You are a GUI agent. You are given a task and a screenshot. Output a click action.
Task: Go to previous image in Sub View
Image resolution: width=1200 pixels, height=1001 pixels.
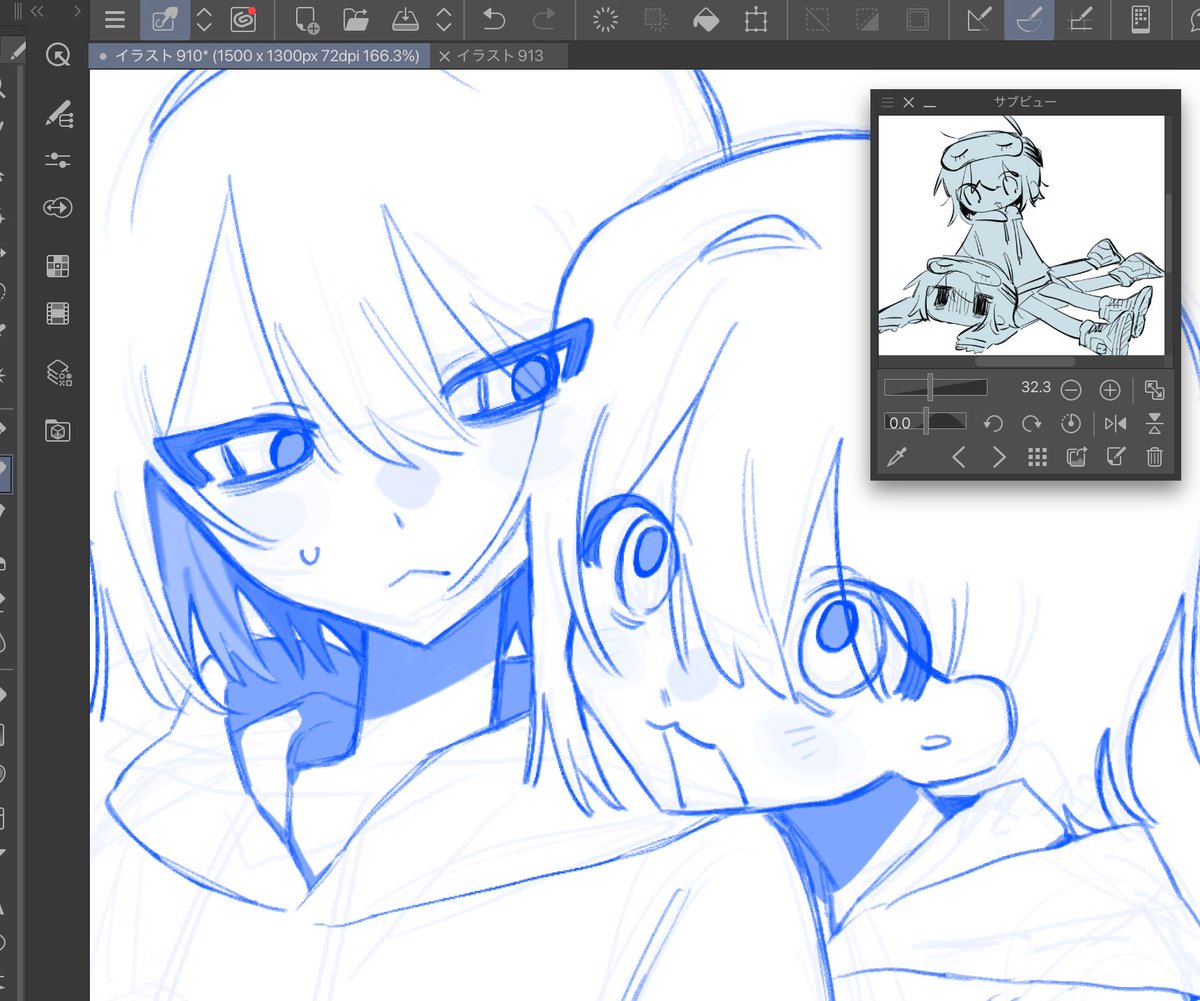pyautogui.click(x=959, y=458)
